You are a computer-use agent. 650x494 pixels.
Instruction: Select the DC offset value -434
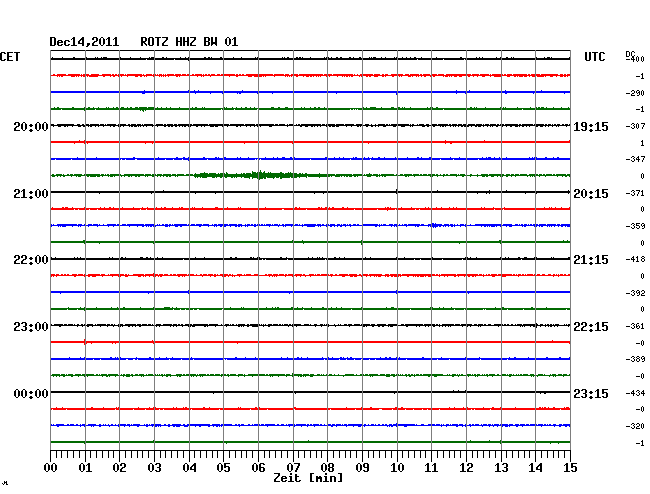635,393
